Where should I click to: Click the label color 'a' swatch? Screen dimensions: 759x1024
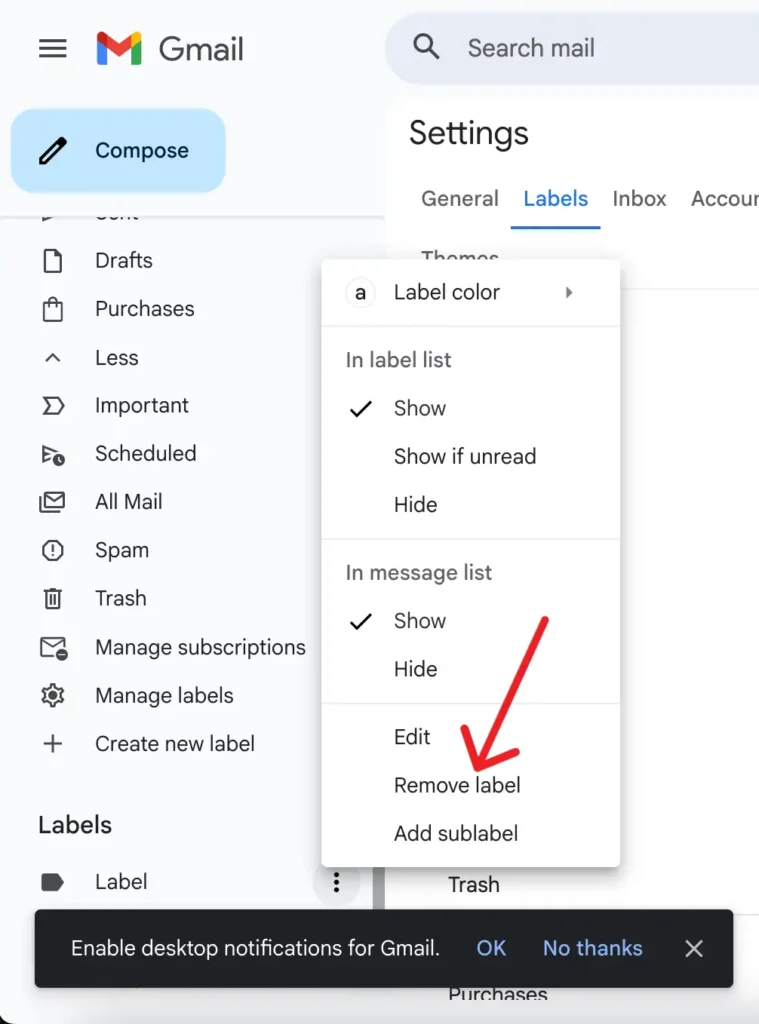360,293
